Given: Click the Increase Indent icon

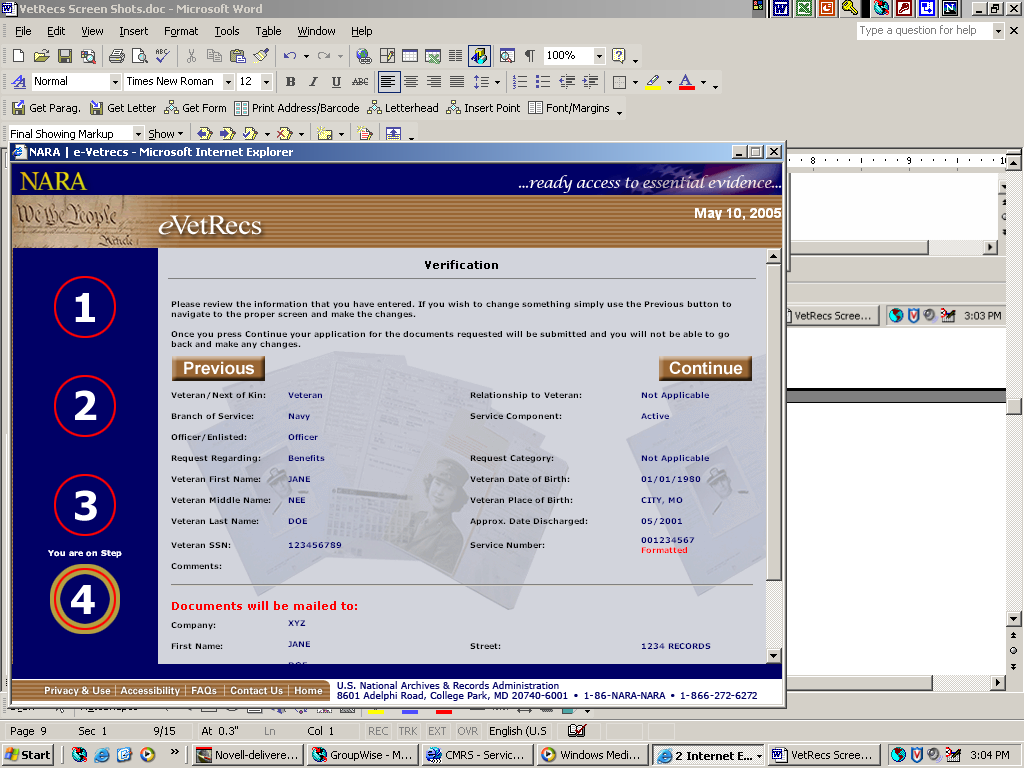Looking at the screenshot, I should (x=591, y=82).
